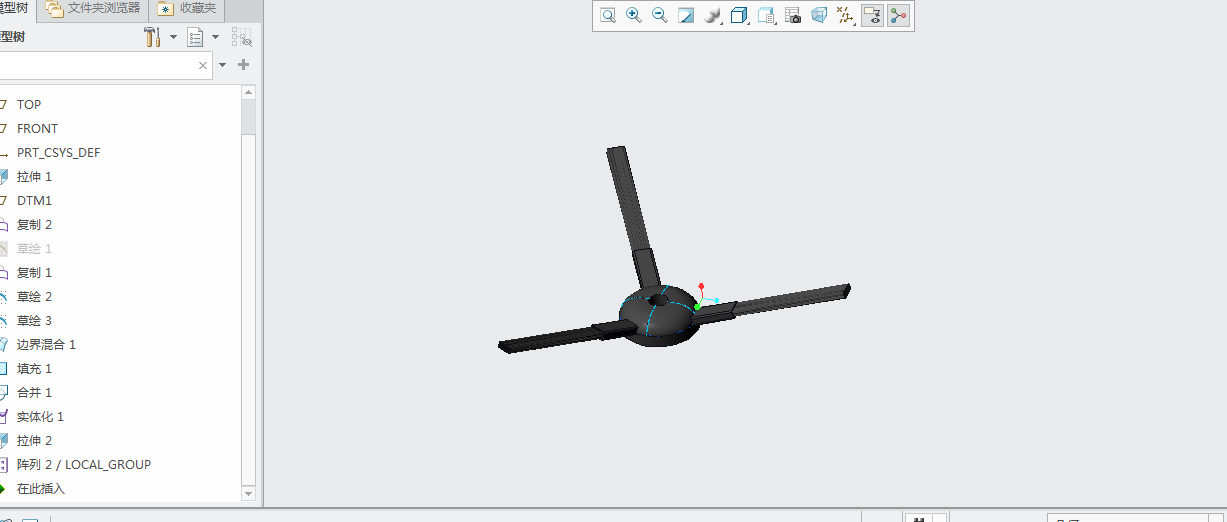Click the Refit view icon
The image size is (1227, 522).
pos(608,15)
